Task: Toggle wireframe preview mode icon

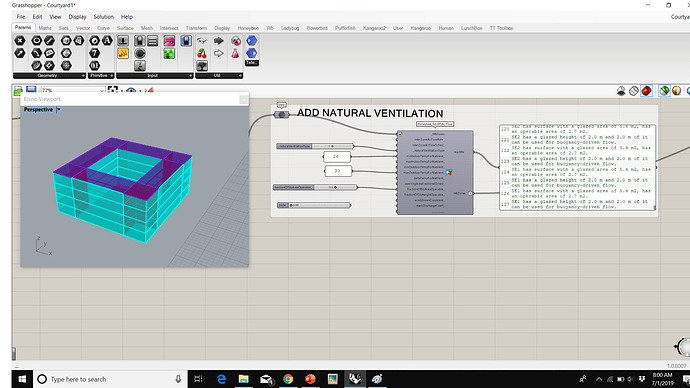Action: coord(634,91)
